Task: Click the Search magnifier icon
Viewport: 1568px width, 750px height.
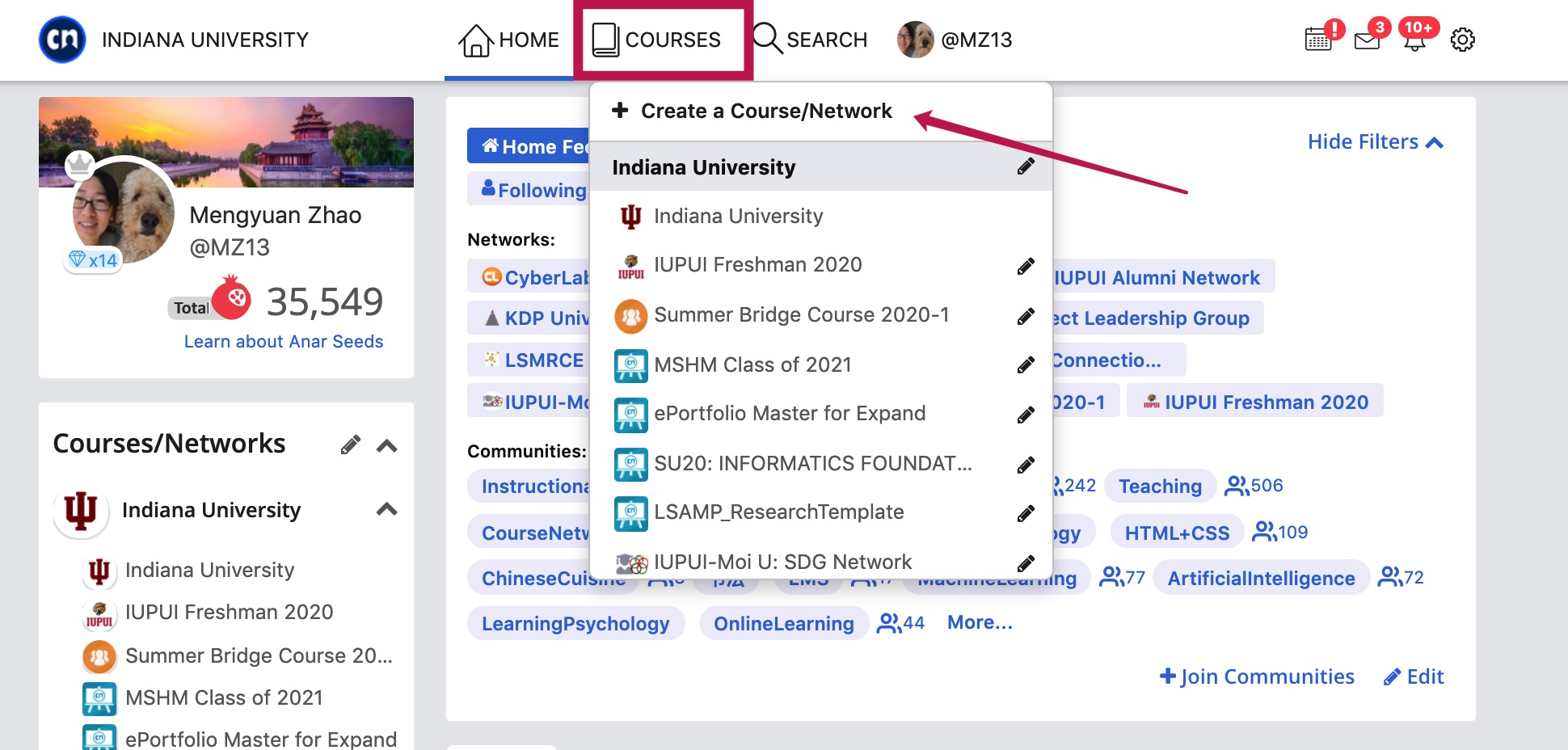Action: (765, 39)
